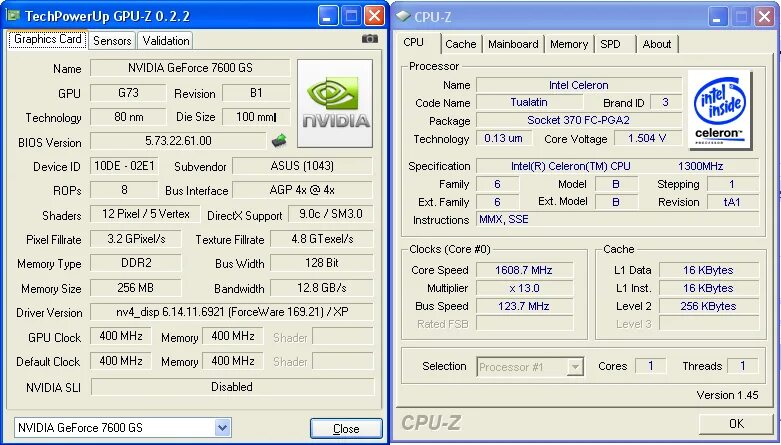The width and height of the screenshot is (781, 445).
Task: Click the Device ID field 10DE - 02E1
Action: (x=124, y=166)
